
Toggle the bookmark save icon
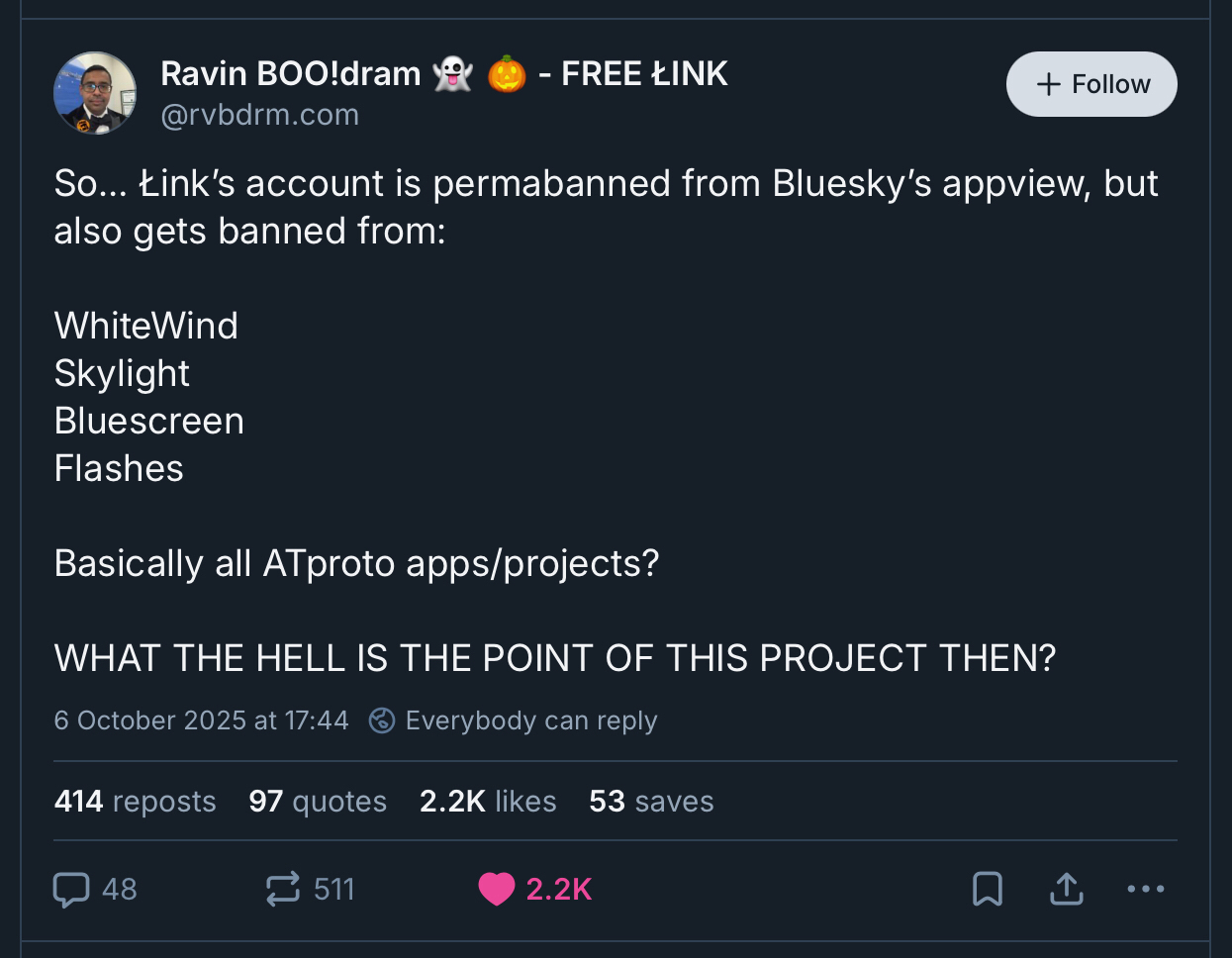(987, 890)
